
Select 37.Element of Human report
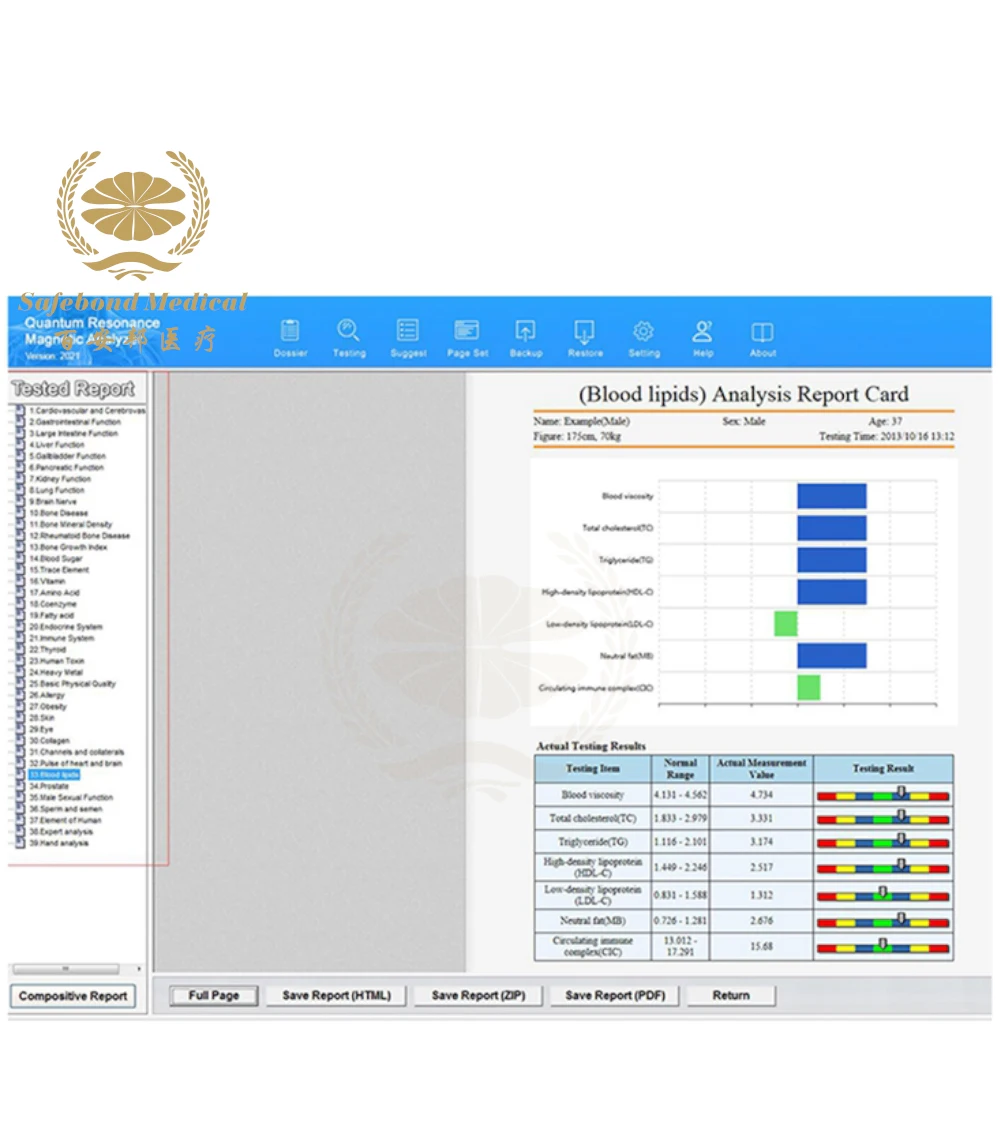point(65,820)
